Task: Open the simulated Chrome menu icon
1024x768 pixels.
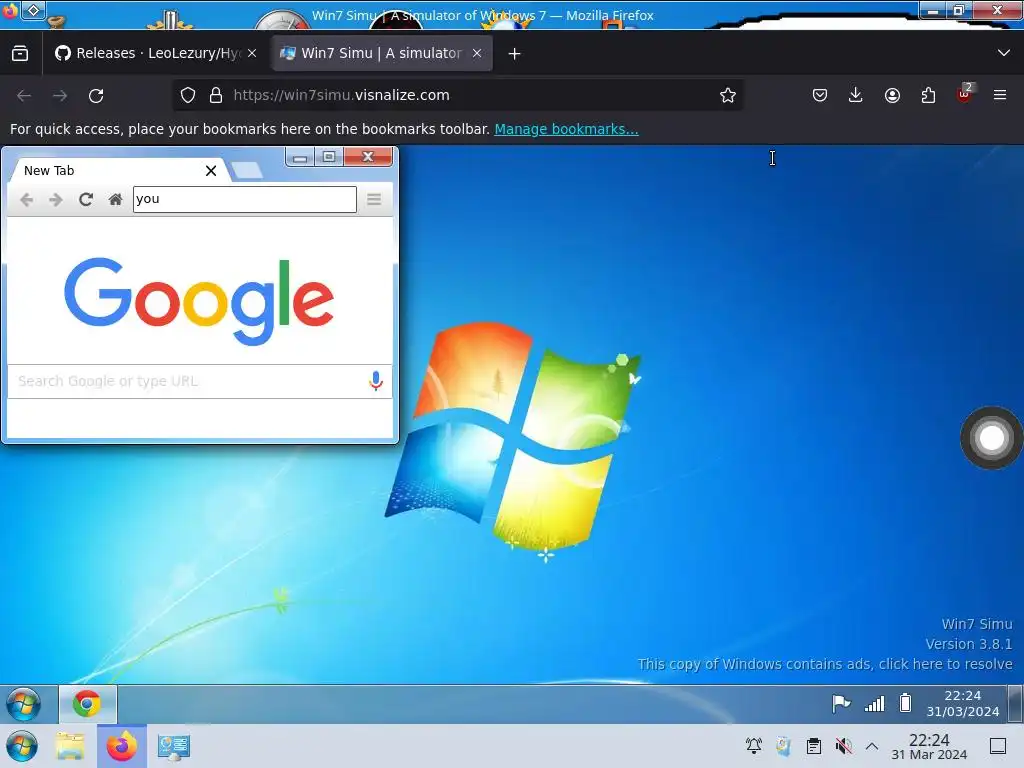Action: coord(374,200)
